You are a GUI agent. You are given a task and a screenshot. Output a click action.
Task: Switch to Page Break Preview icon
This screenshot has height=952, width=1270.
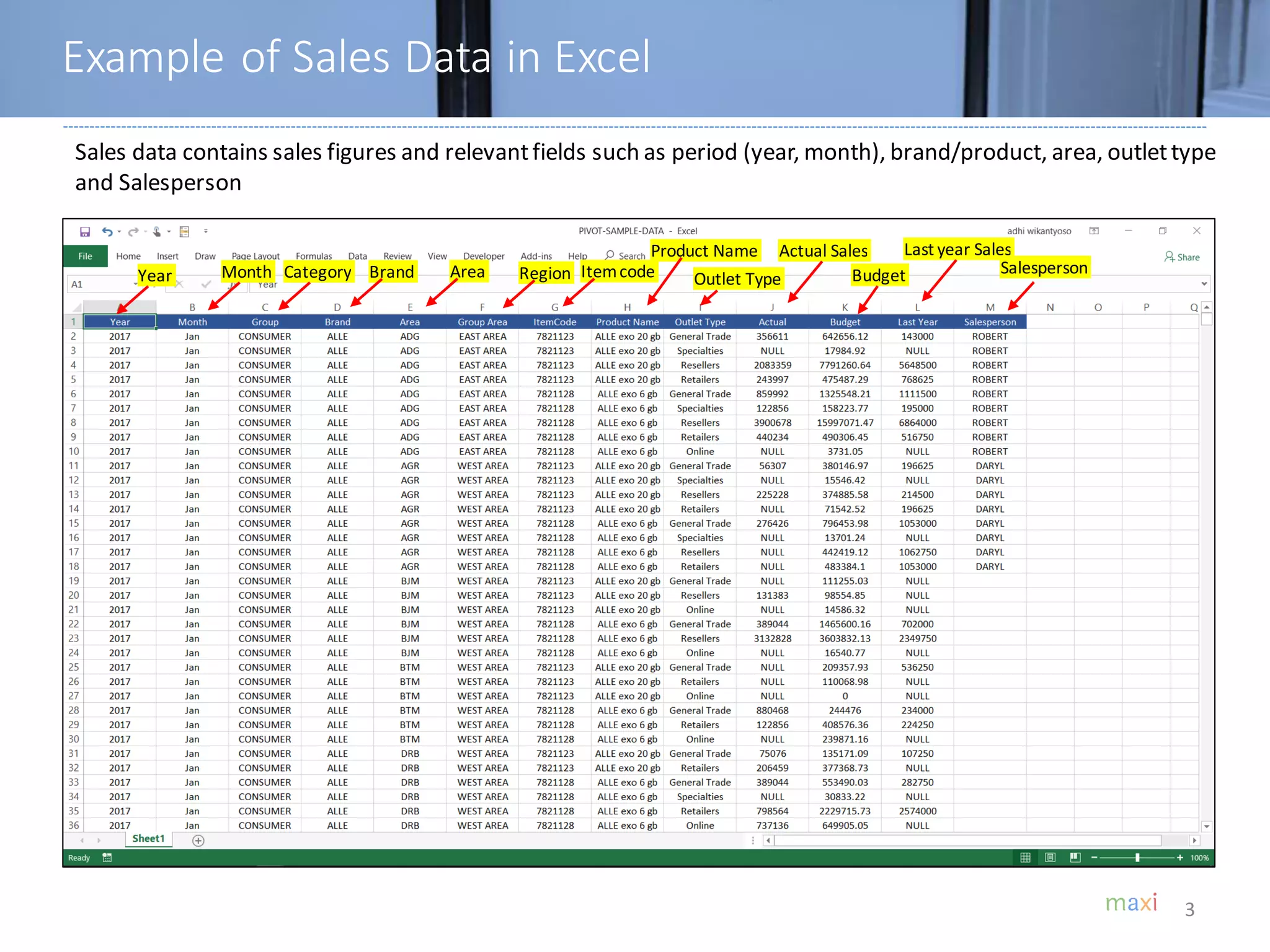coord(1075,858)
